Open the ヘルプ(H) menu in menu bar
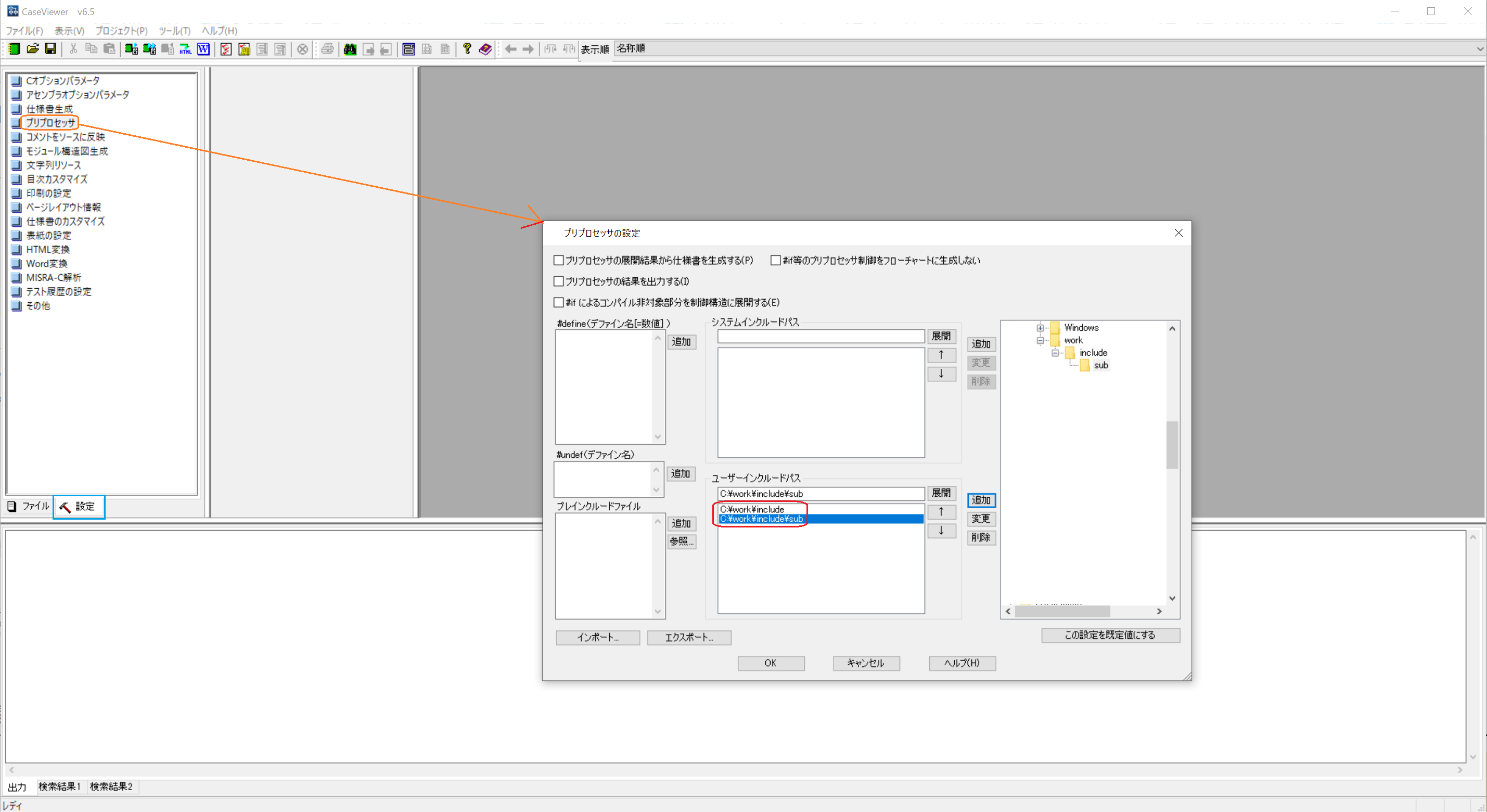Viewport: 1487px width, 812px height. coord(220,31)
